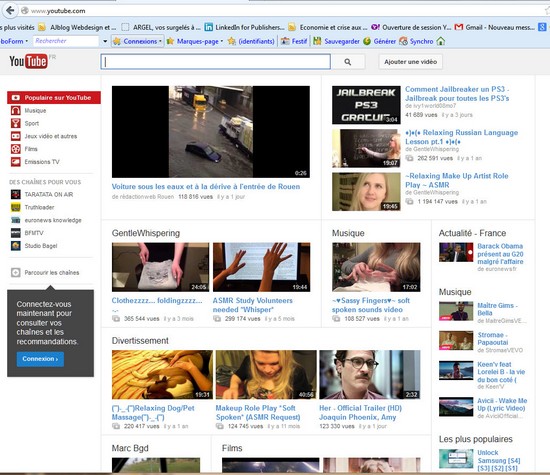This screenshot has height=475, width=550.
Task: Open the Makeup Role Play 40:56 thumbnail
Action: 266,374
